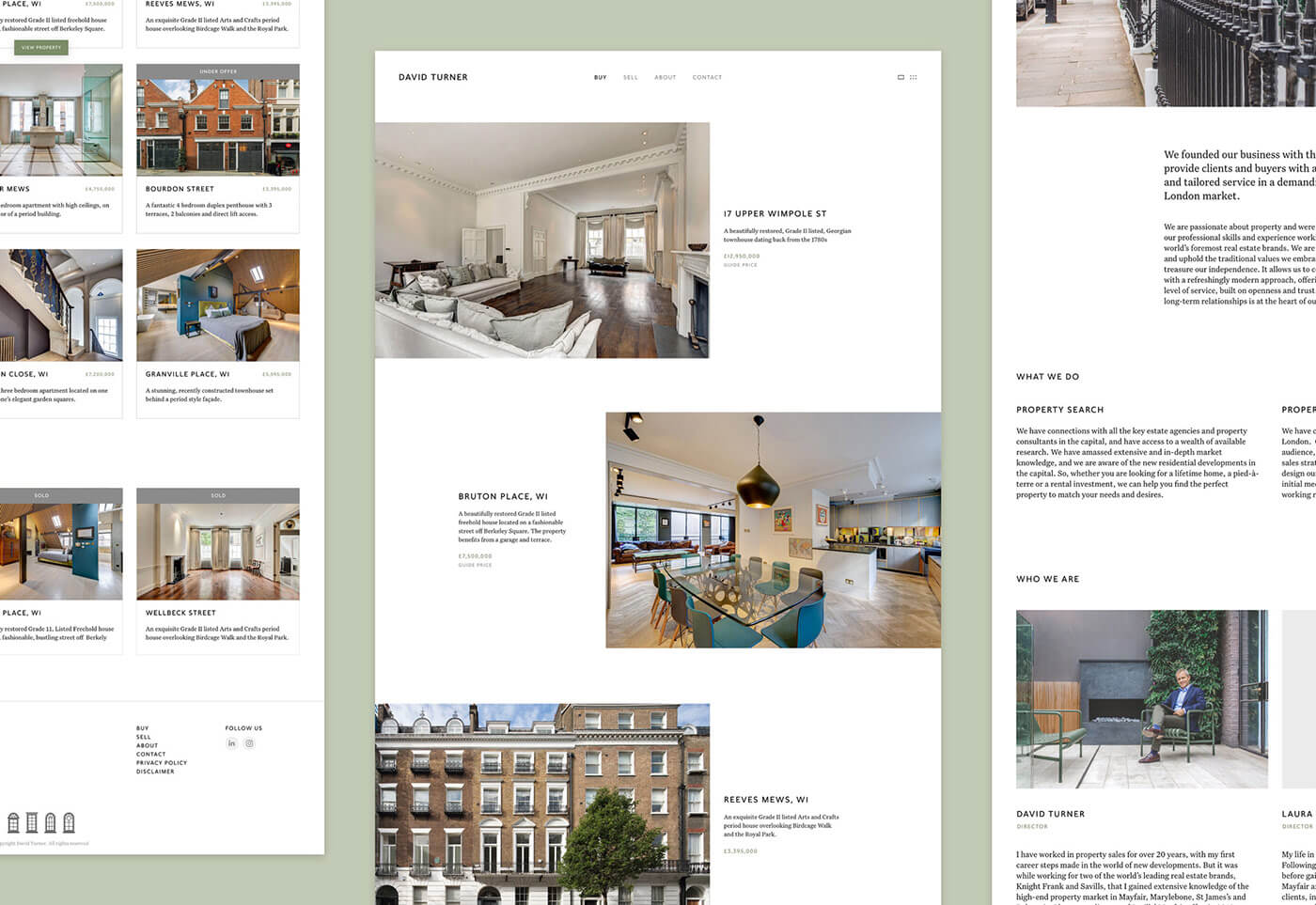Click Wellbeck Street card title
Image resolution: width=1316 pixels, height=905 pixels.
click(x=180, y=613)
